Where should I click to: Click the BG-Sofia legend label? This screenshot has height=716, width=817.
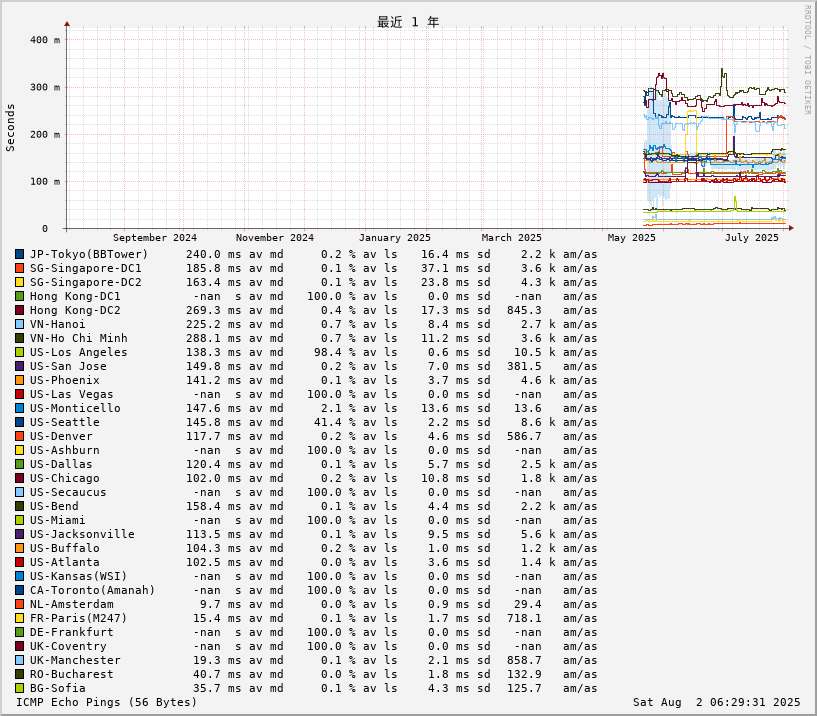point(57,688)
